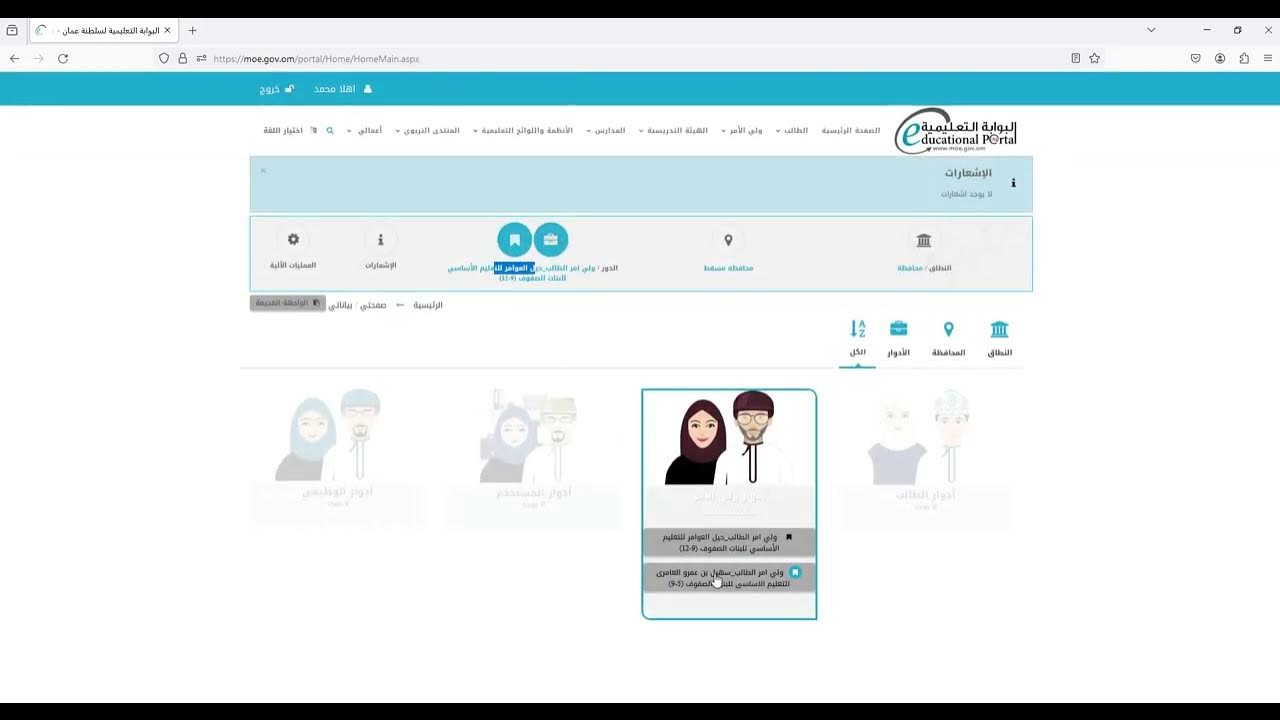Viewport: 1280px width, 720px height.
Task: Select the highlighted parent role card
Action: 729,450
